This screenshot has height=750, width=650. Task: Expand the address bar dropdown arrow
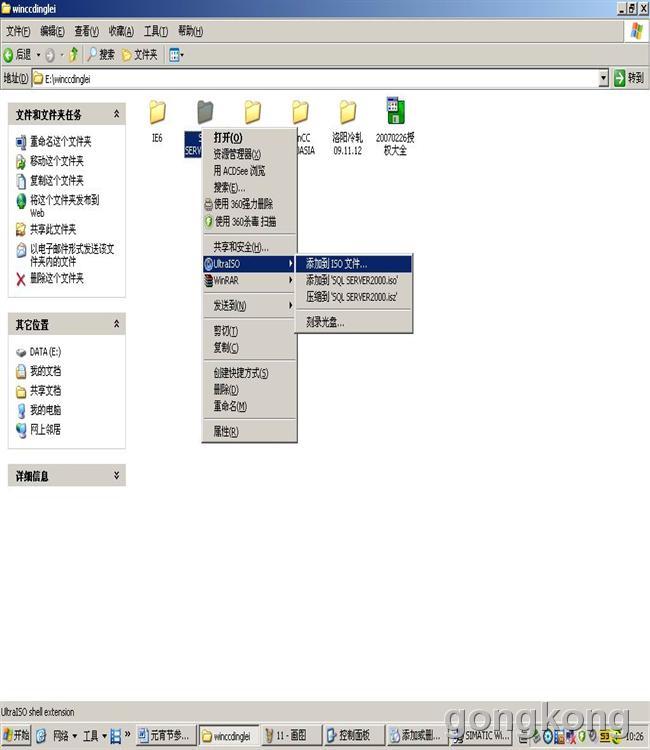(603, 78)
